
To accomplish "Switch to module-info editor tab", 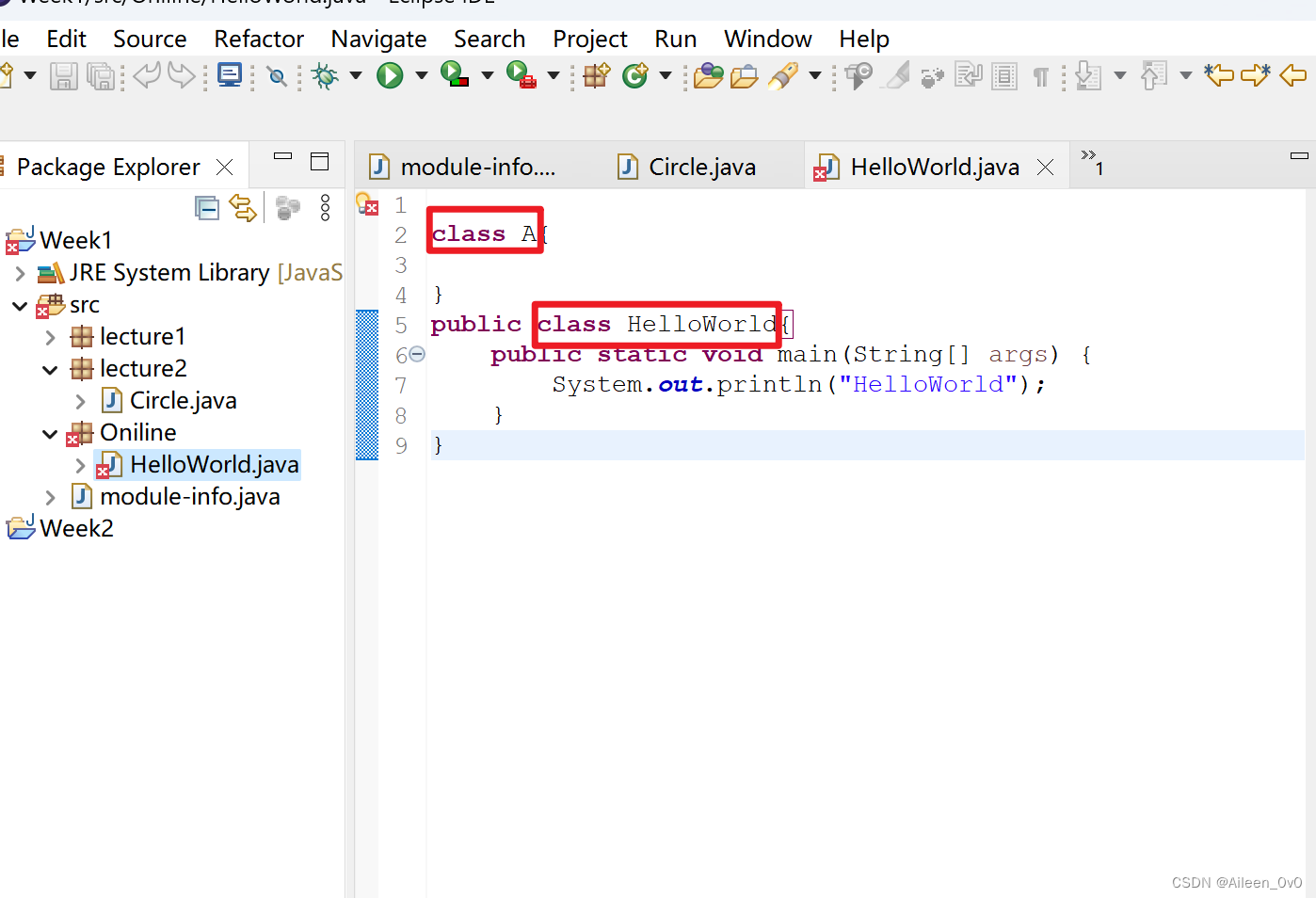I will click(x=478, y=167).
